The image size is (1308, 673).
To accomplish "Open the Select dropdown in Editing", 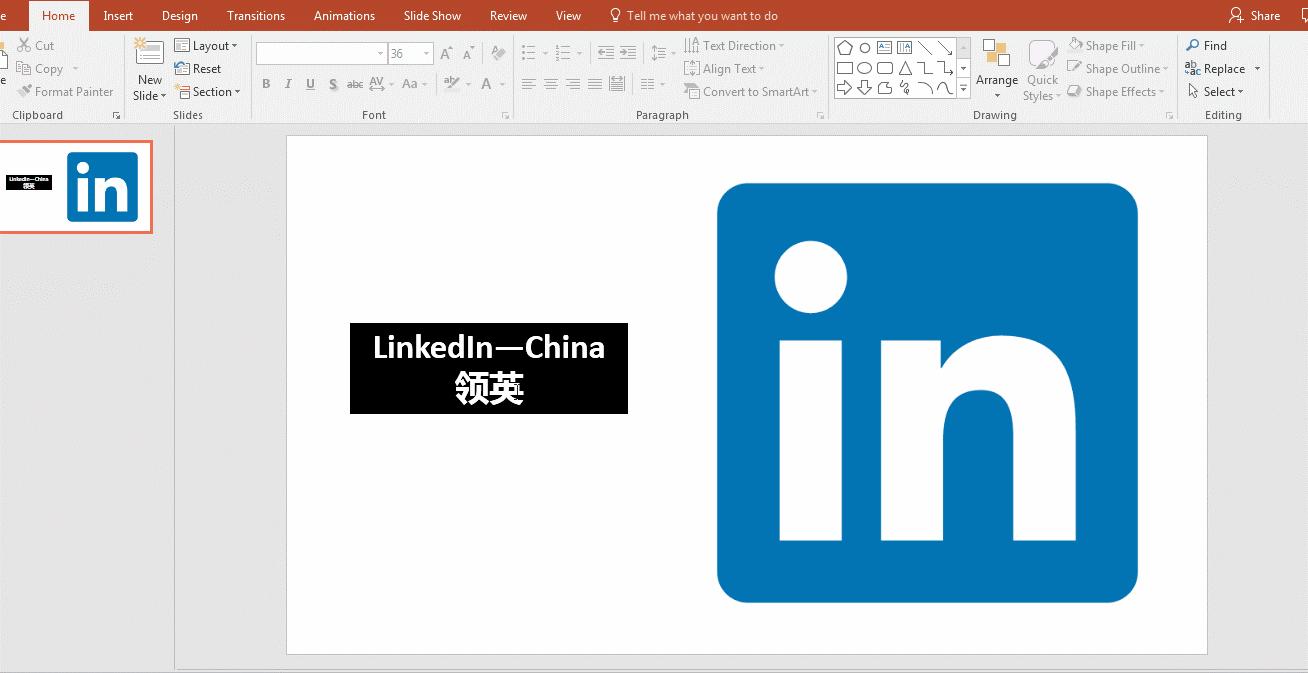I will 1216,92.
